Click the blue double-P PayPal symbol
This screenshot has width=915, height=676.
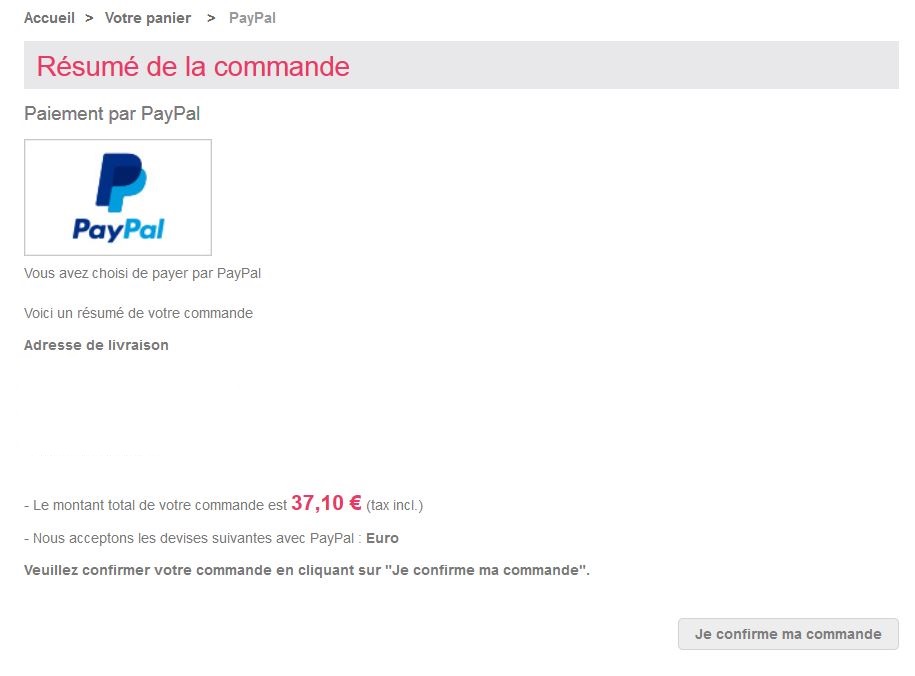[x=121, y=182]
